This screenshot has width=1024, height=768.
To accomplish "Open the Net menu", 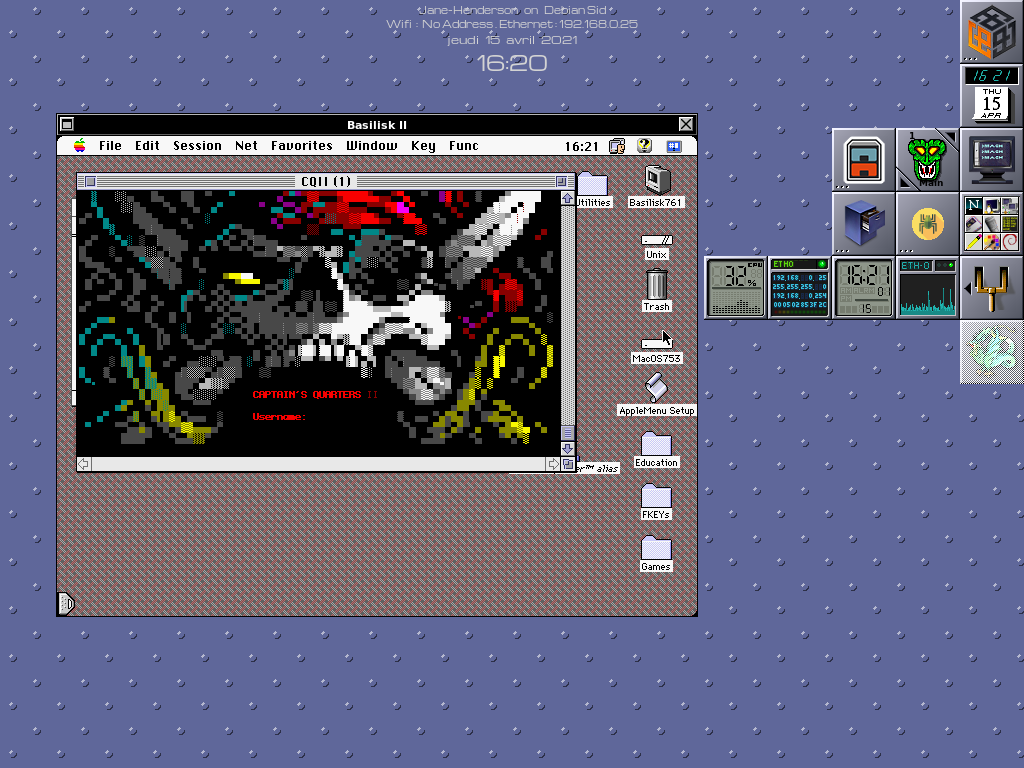I will [x=246, y=146].
